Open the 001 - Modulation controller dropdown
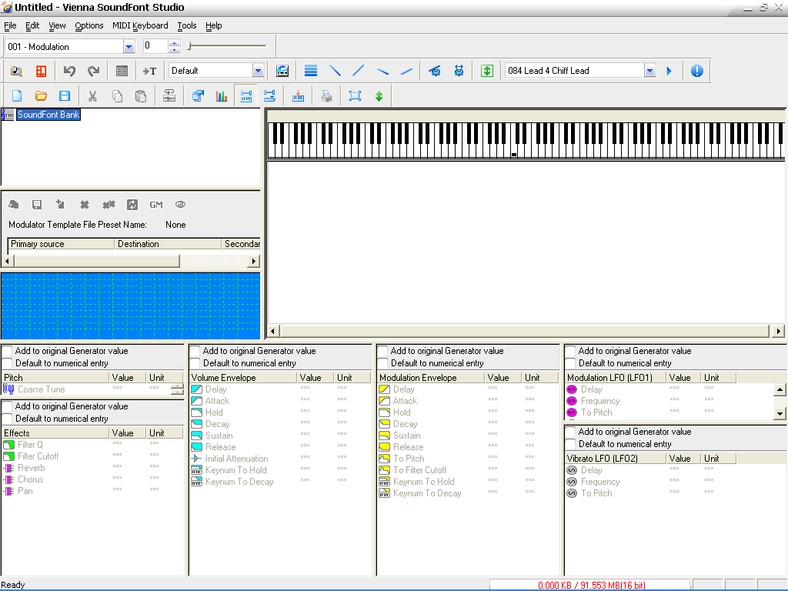Viewport: 788px width, 591px height. click(x=128, y=46)
